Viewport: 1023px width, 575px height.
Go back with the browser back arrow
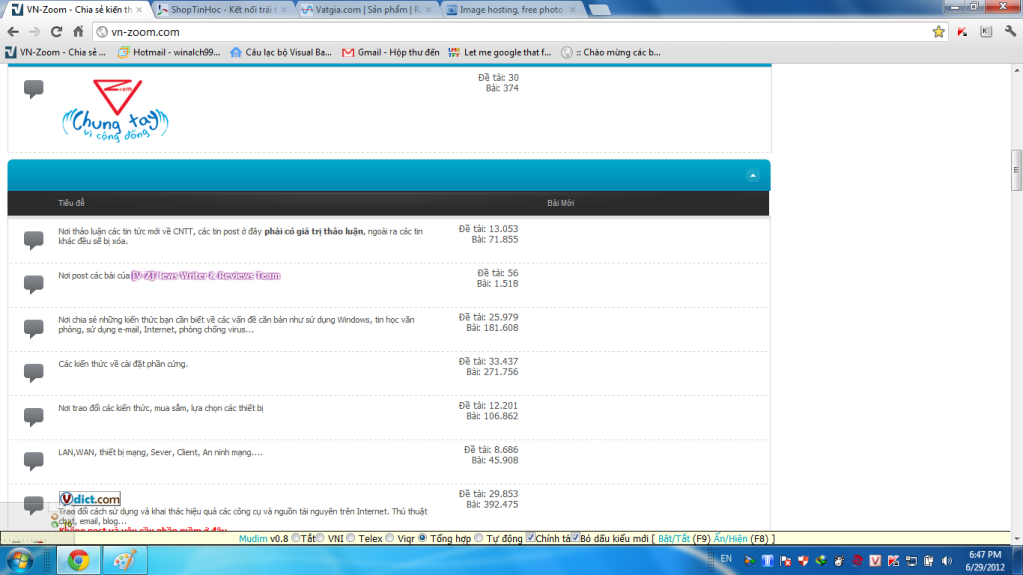click(13, 31)
